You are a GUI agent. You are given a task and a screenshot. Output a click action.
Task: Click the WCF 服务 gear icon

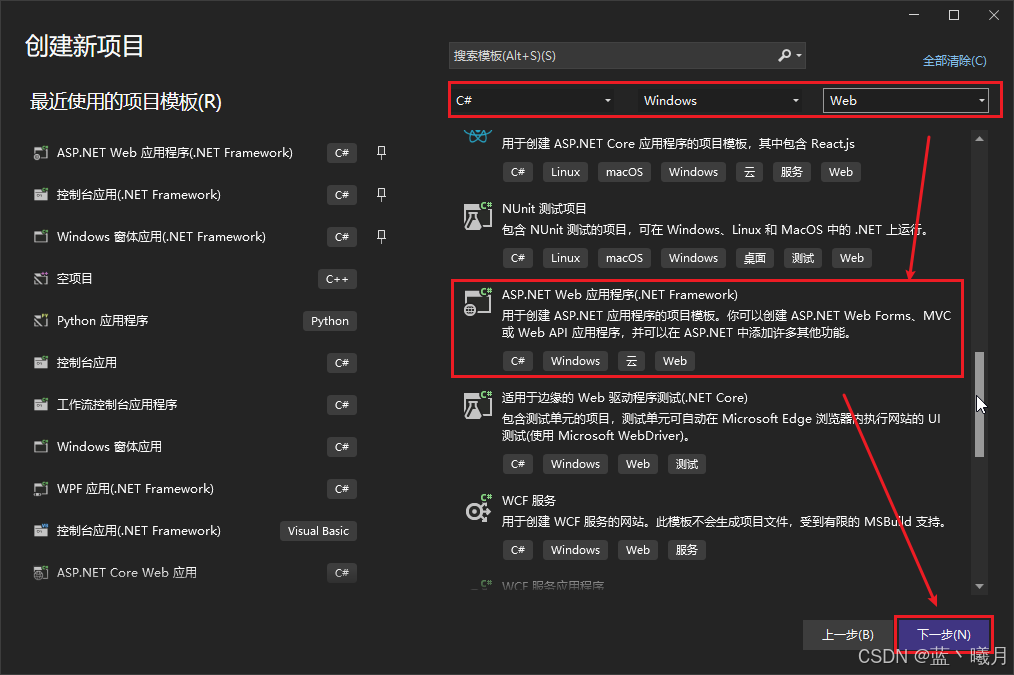[x=478, y=509]
